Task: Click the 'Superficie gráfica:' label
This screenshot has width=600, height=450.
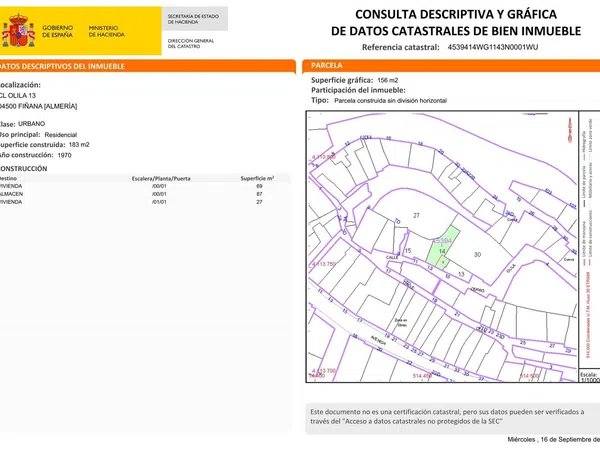Action: pyautogui.click(x=342, y=80)
